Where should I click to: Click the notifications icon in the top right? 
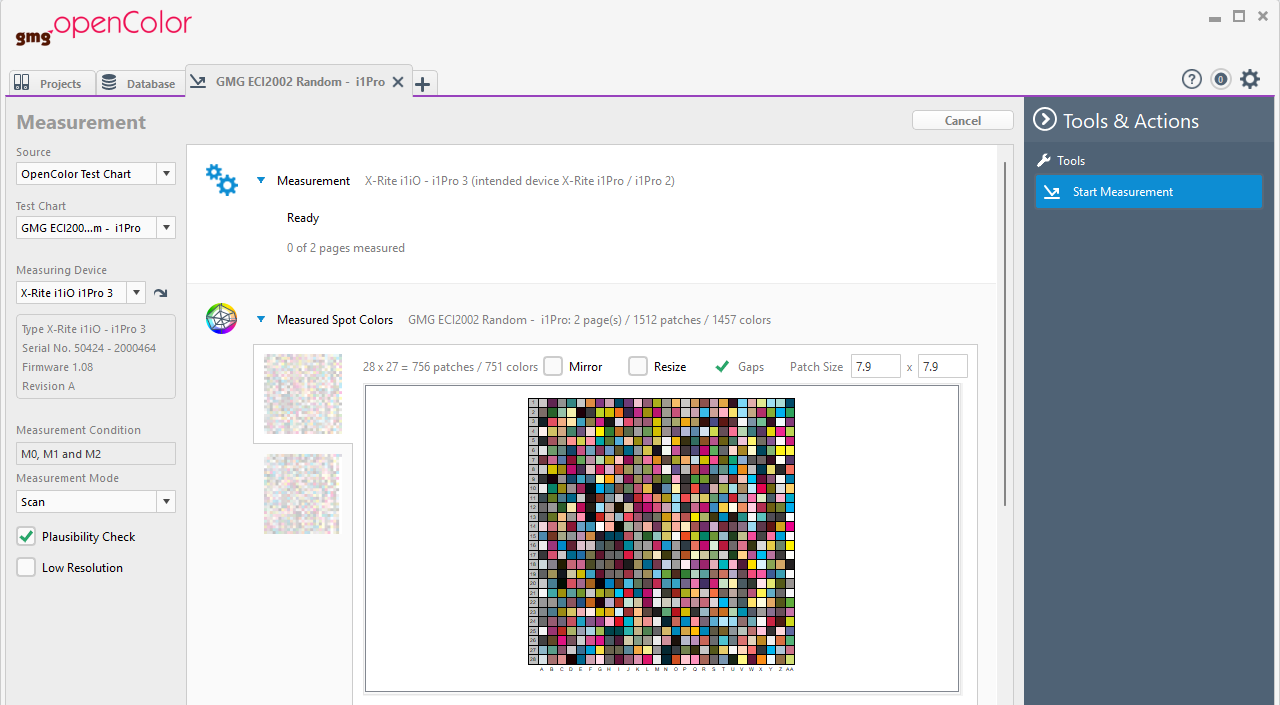(x=1221, y=79)
